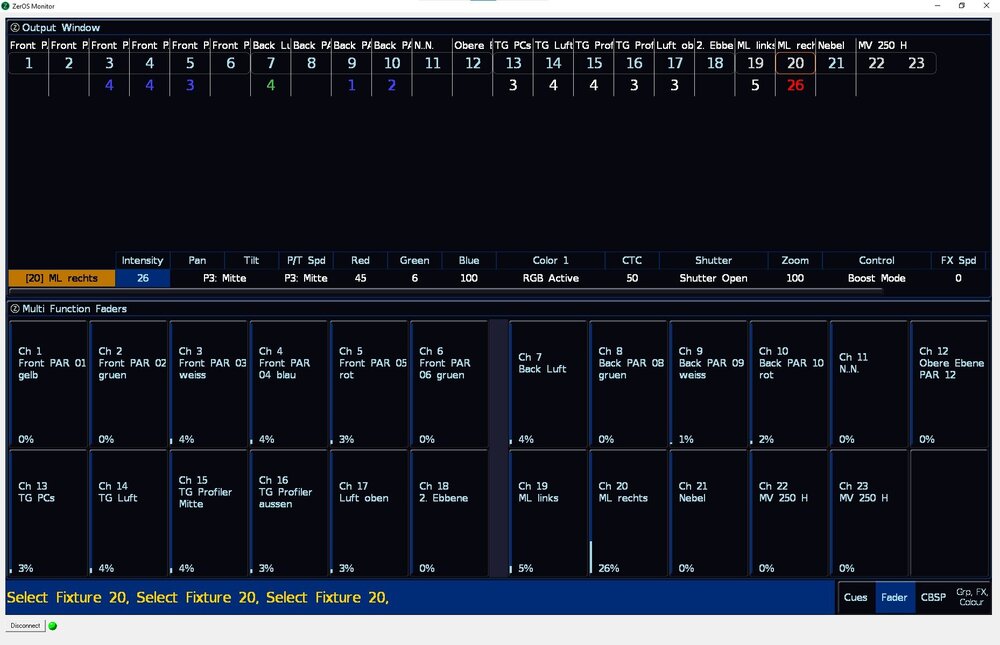This screenshot has width=1000, height=645.
Task: Click the Shutter Open value
Action: tap(713, 278)
